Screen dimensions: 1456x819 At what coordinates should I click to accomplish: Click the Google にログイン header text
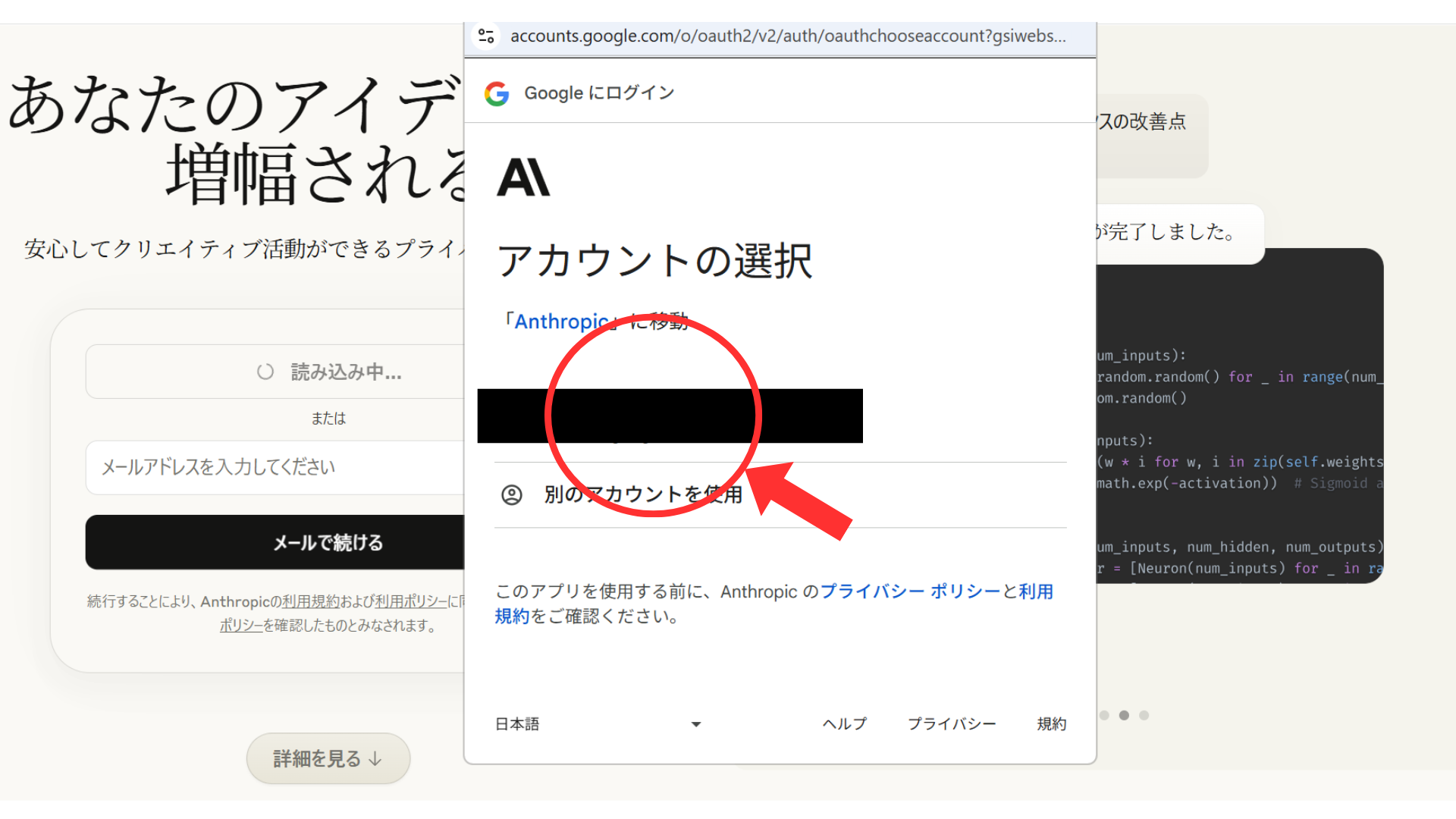[x=599, y=93]
